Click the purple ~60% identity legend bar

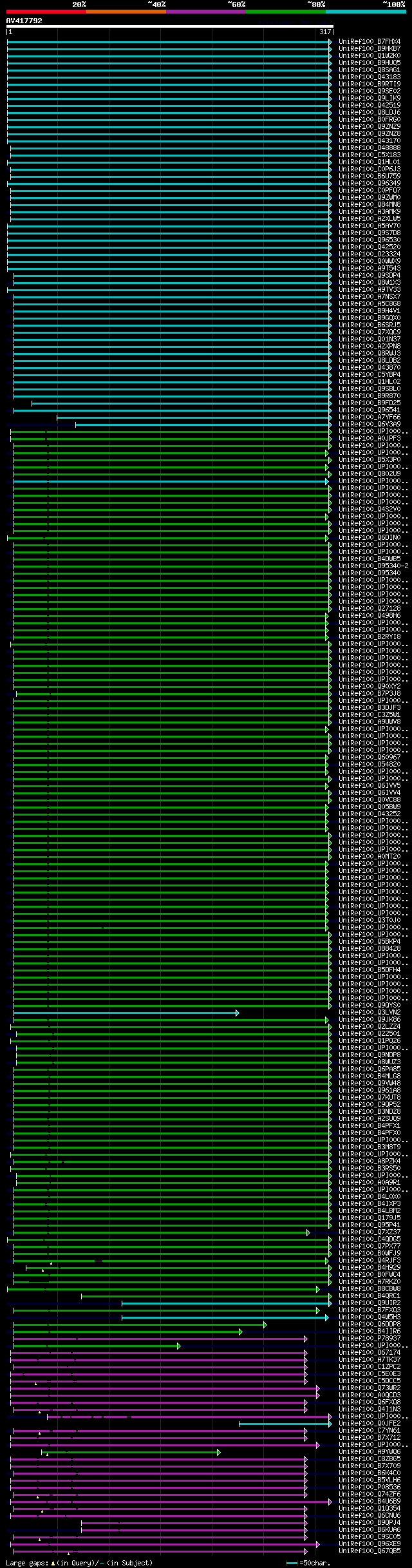(206, 12)
